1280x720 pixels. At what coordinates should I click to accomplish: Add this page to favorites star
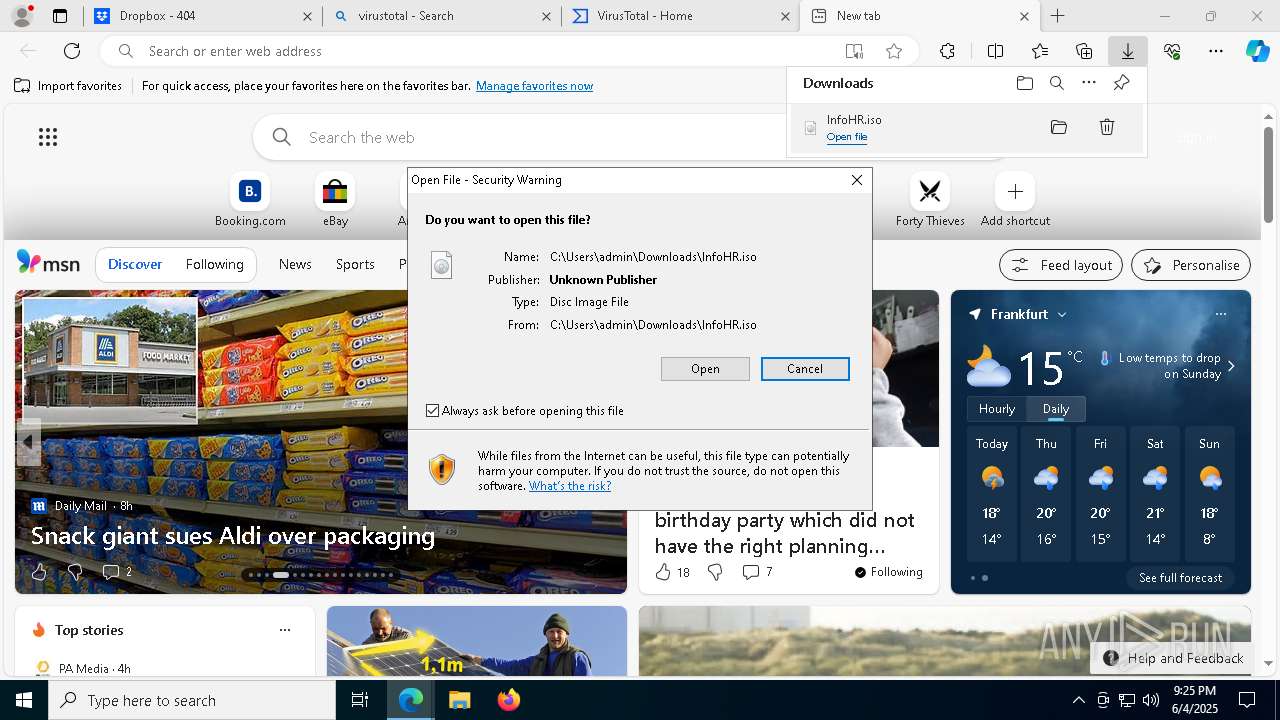click(894, 51)
